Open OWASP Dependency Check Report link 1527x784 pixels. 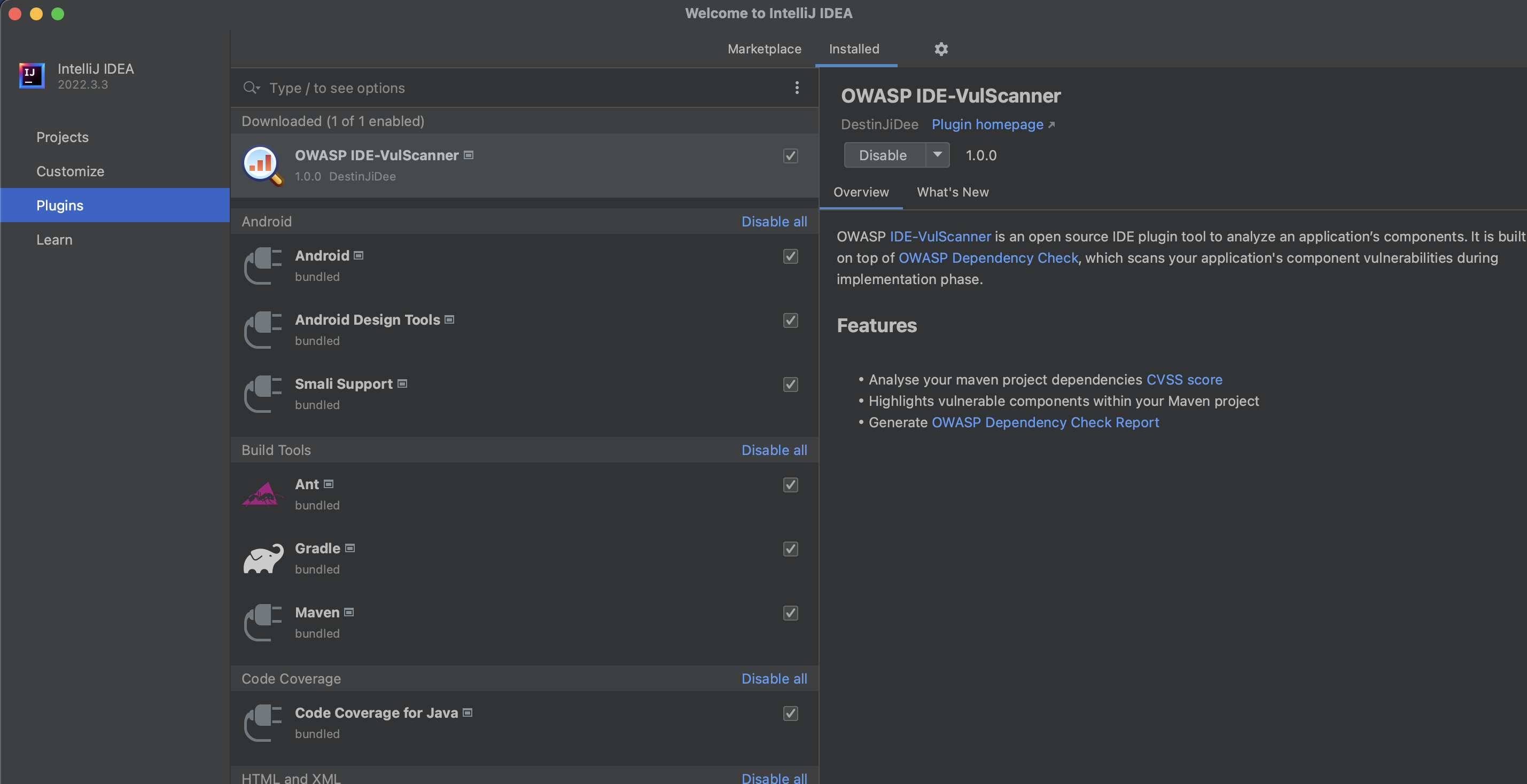pos(1045,422)
